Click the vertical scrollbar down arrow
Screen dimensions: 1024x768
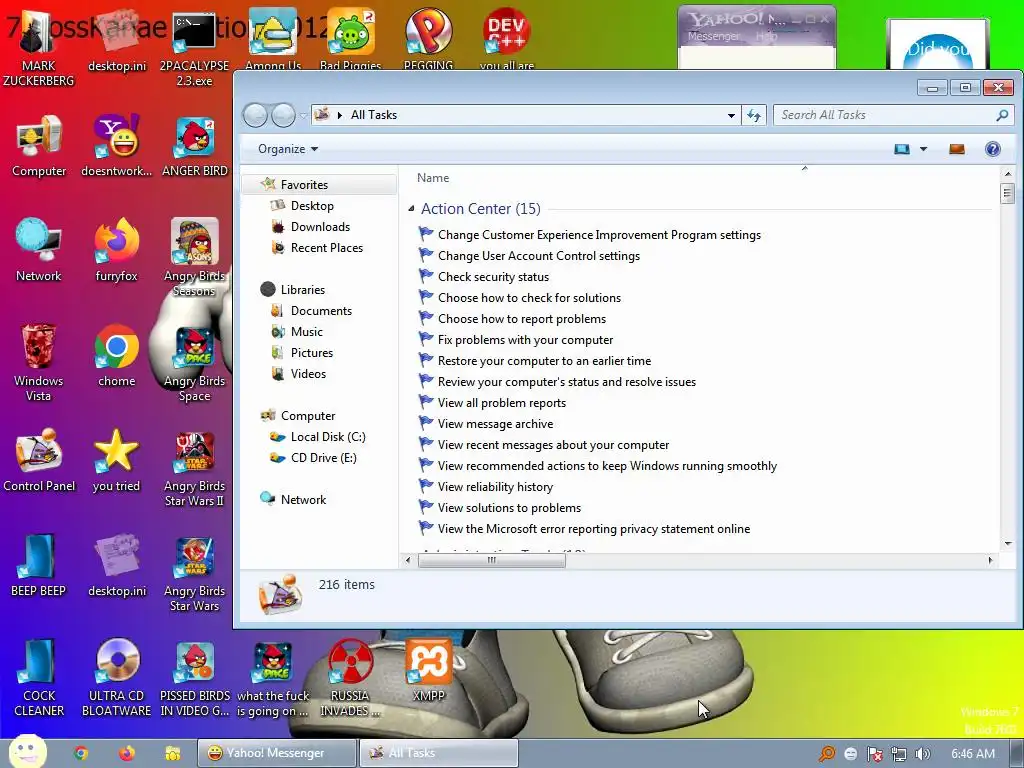[x=1008, y=544]
